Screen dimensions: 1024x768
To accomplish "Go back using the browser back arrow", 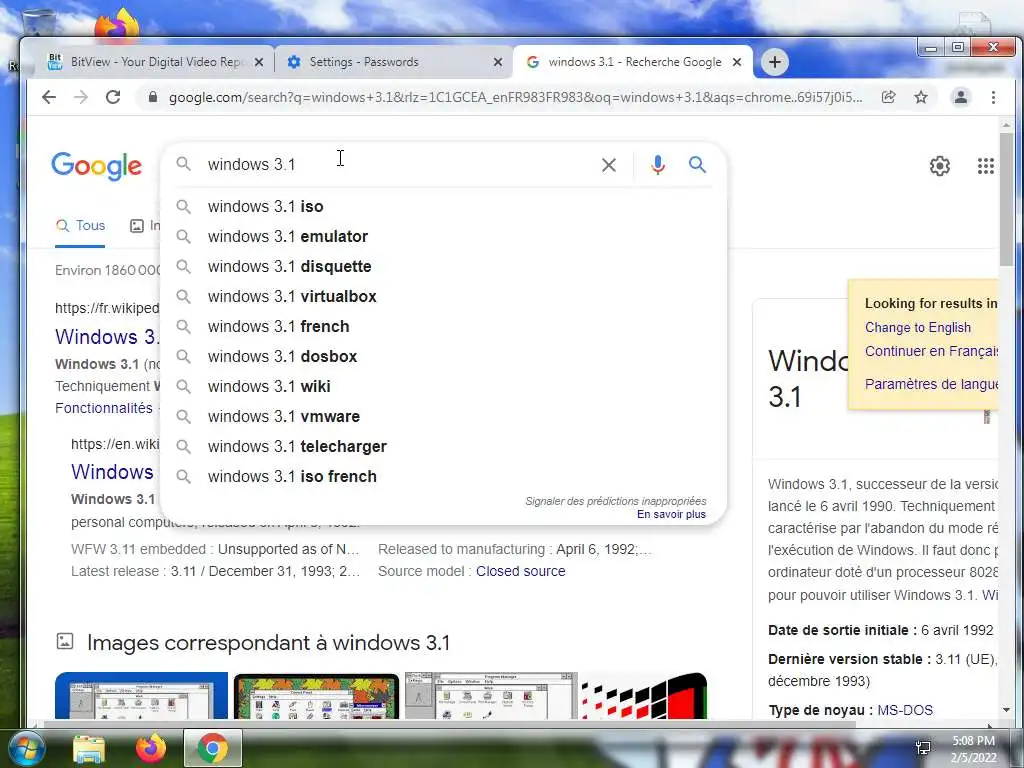I will coord(49,97).
